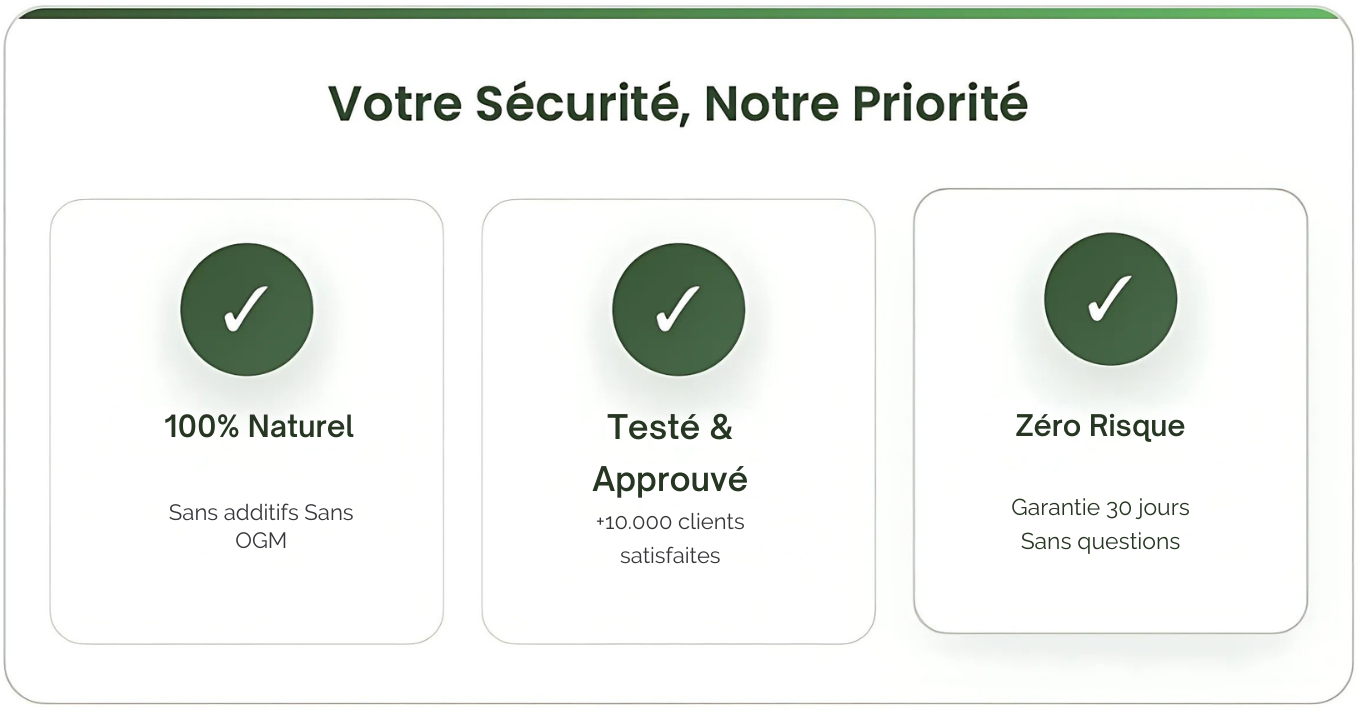Select the 100% Naturel card

[x=247, y=421]
